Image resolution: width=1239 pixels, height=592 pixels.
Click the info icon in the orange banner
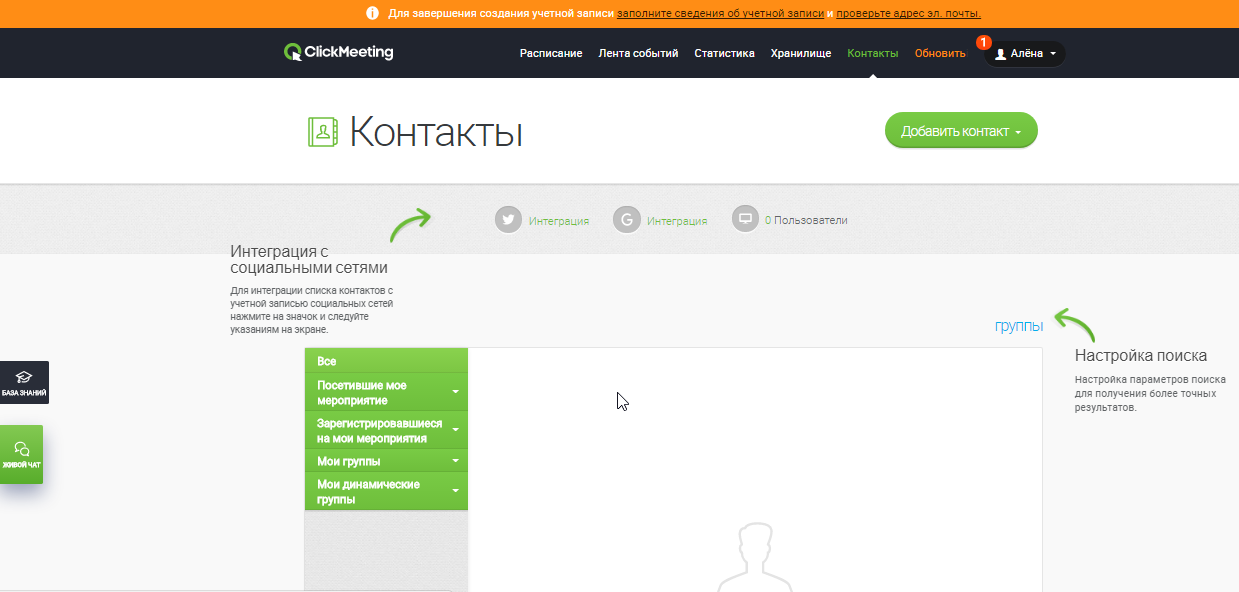coord(370,15)
